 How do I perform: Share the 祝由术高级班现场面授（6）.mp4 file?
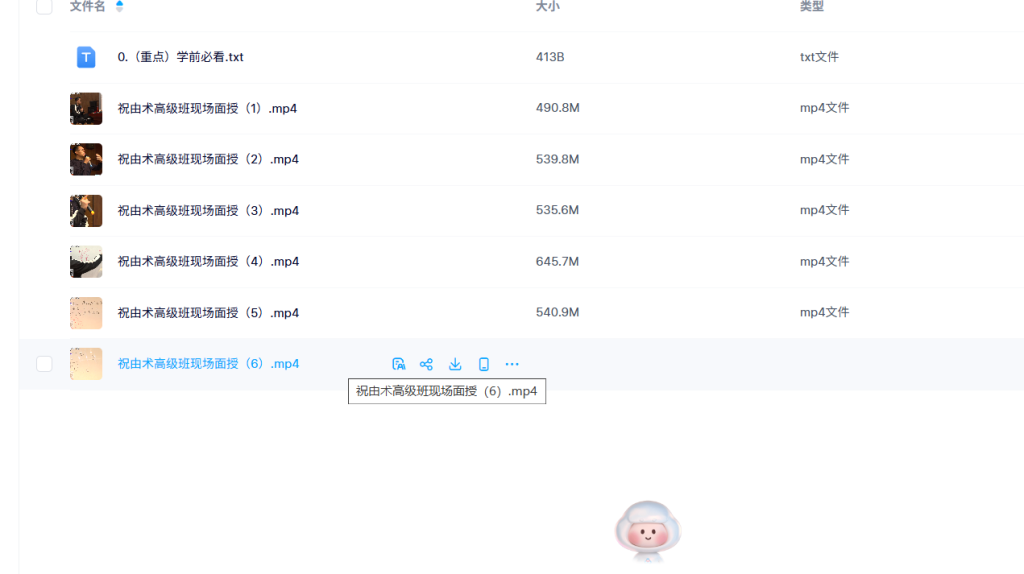point(426,364)
